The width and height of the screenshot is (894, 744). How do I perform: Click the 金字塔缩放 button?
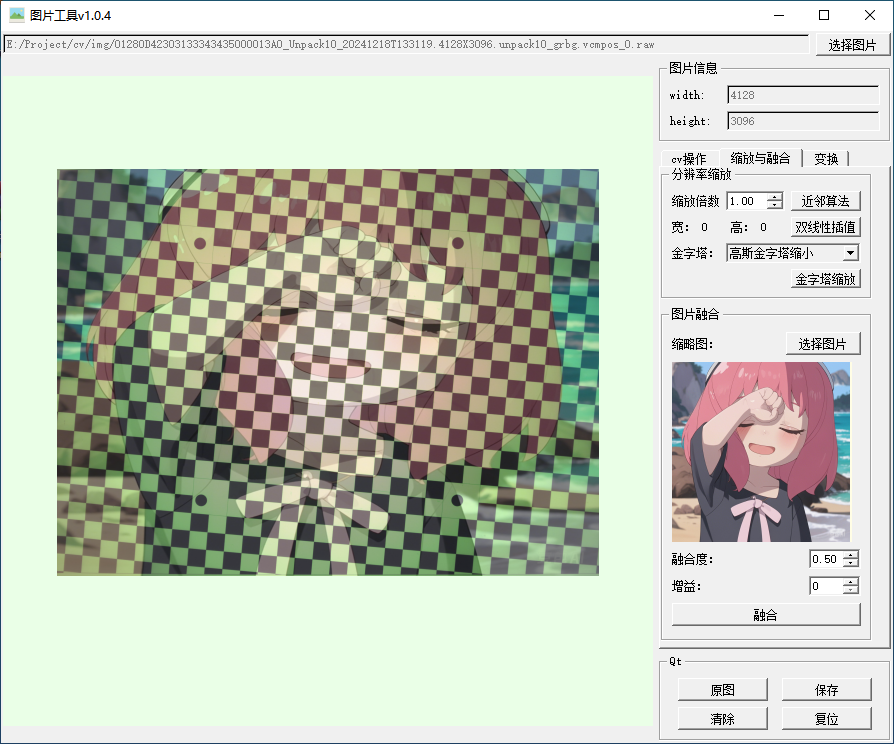click(825, 279)
